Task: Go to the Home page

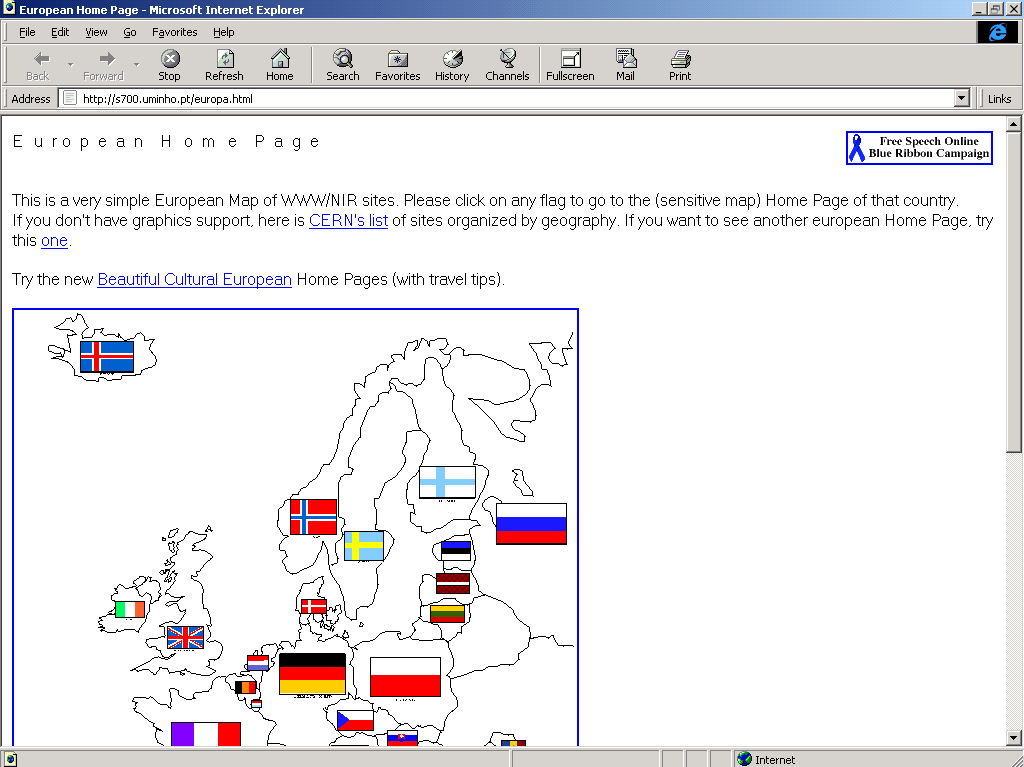Action: pyautogui.click(x=280, y=65)
